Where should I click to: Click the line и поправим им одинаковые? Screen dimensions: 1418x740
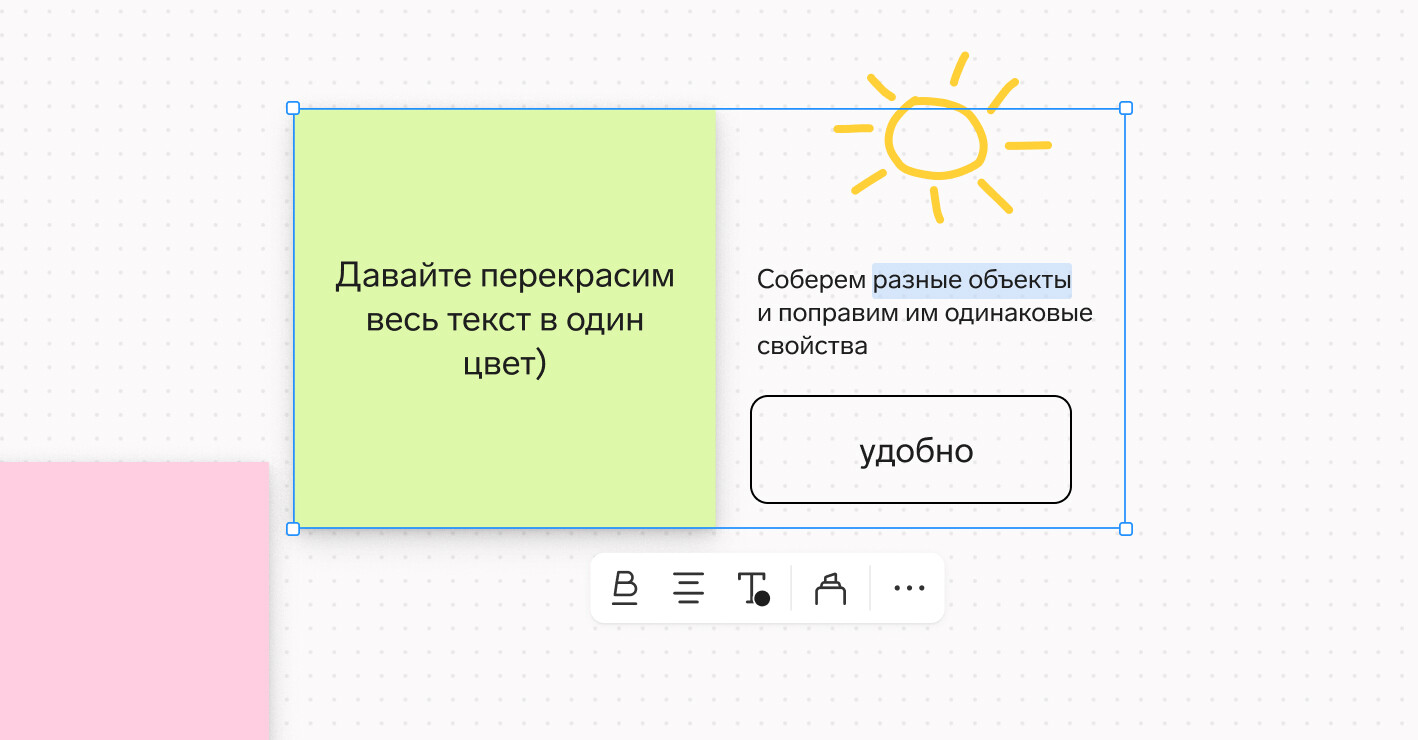pos(924,313)
